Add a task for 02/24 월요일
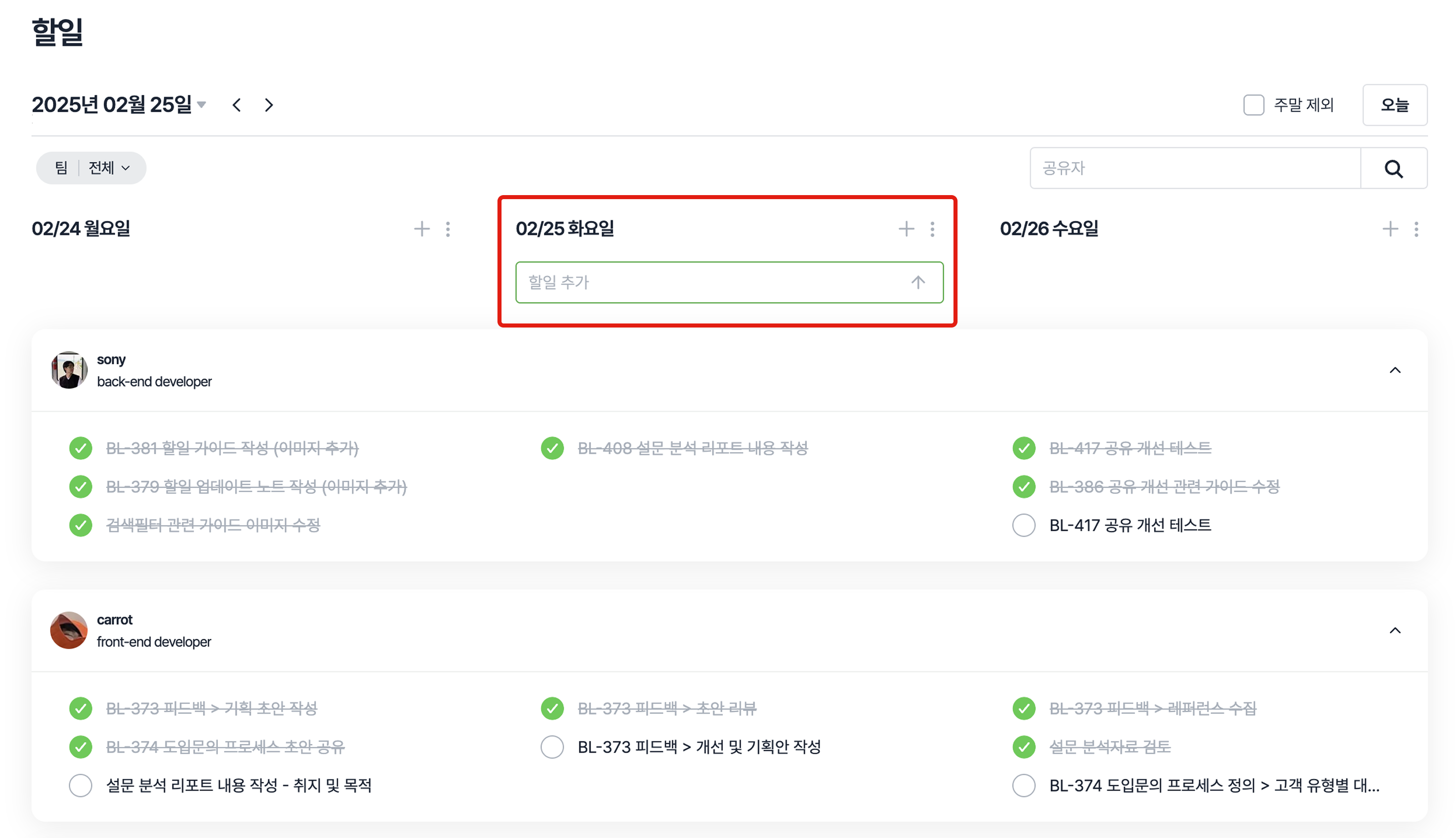The width and height of the screenshot is (1456, 838). [422, 229]
